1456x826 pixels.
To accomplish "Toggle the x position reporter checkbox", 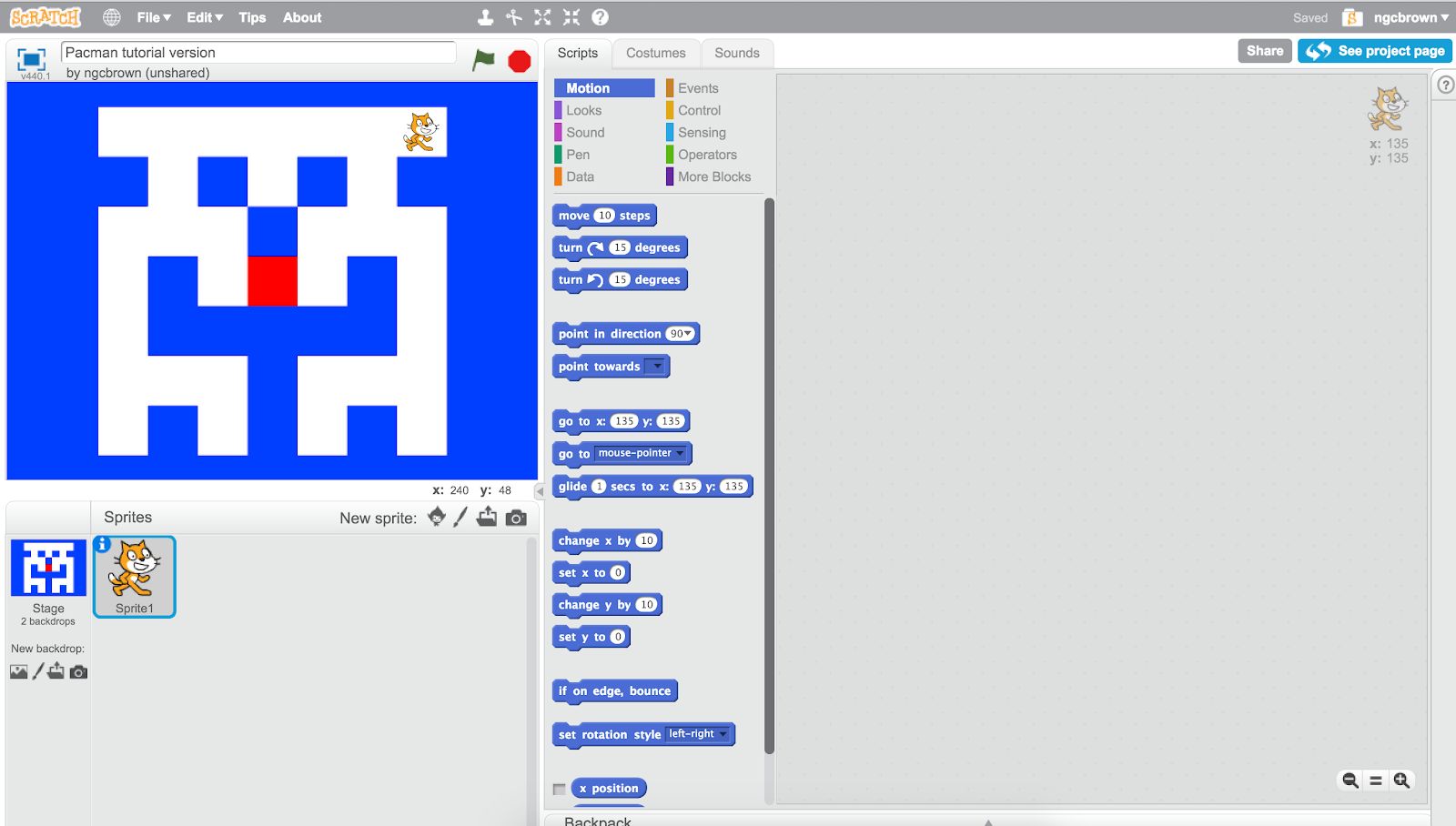I will click(x=560, y=789).
